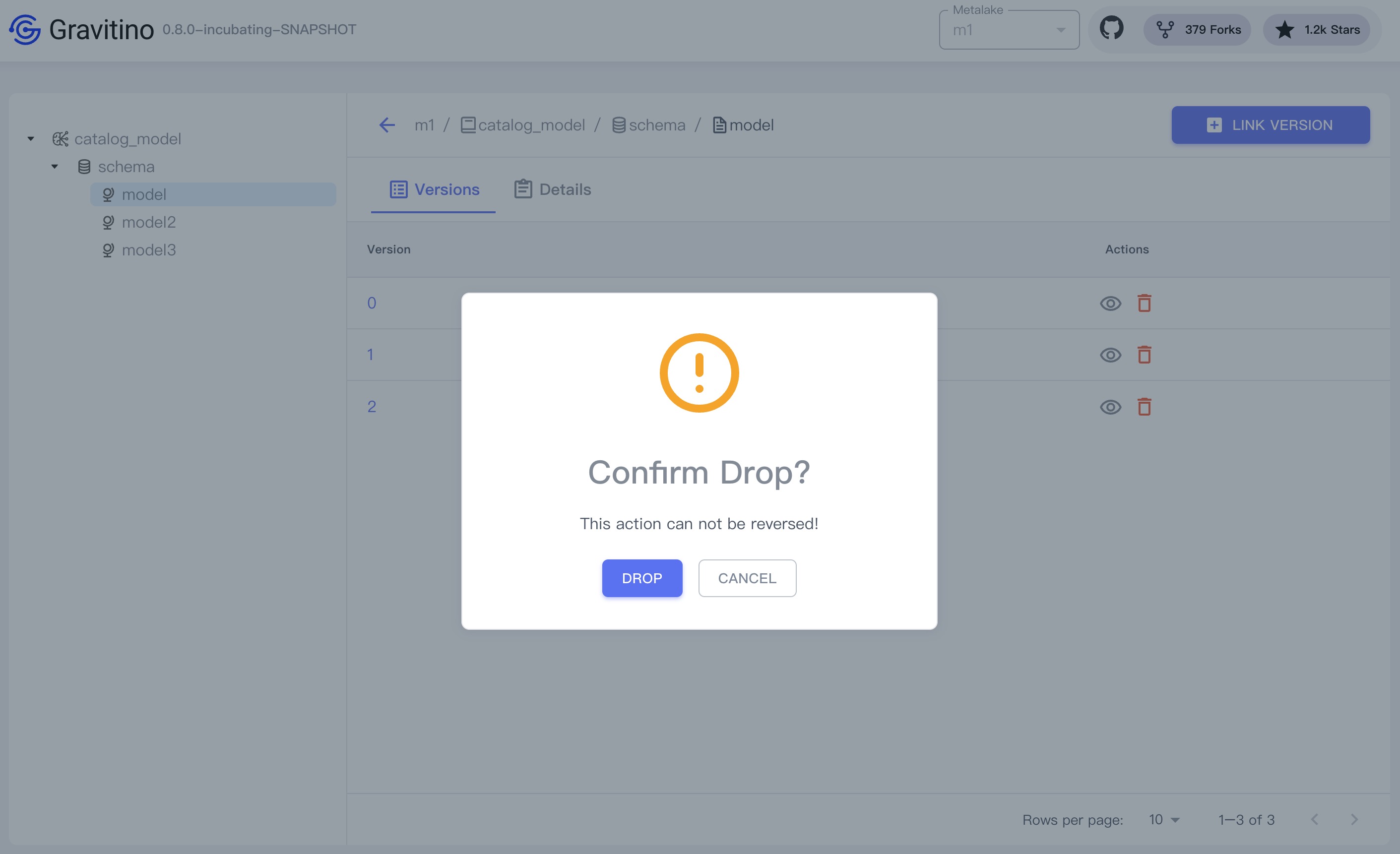Click CANCEL to dismiss the dialog
This screenshot has width=1400, height=854.
click(747, 578)
